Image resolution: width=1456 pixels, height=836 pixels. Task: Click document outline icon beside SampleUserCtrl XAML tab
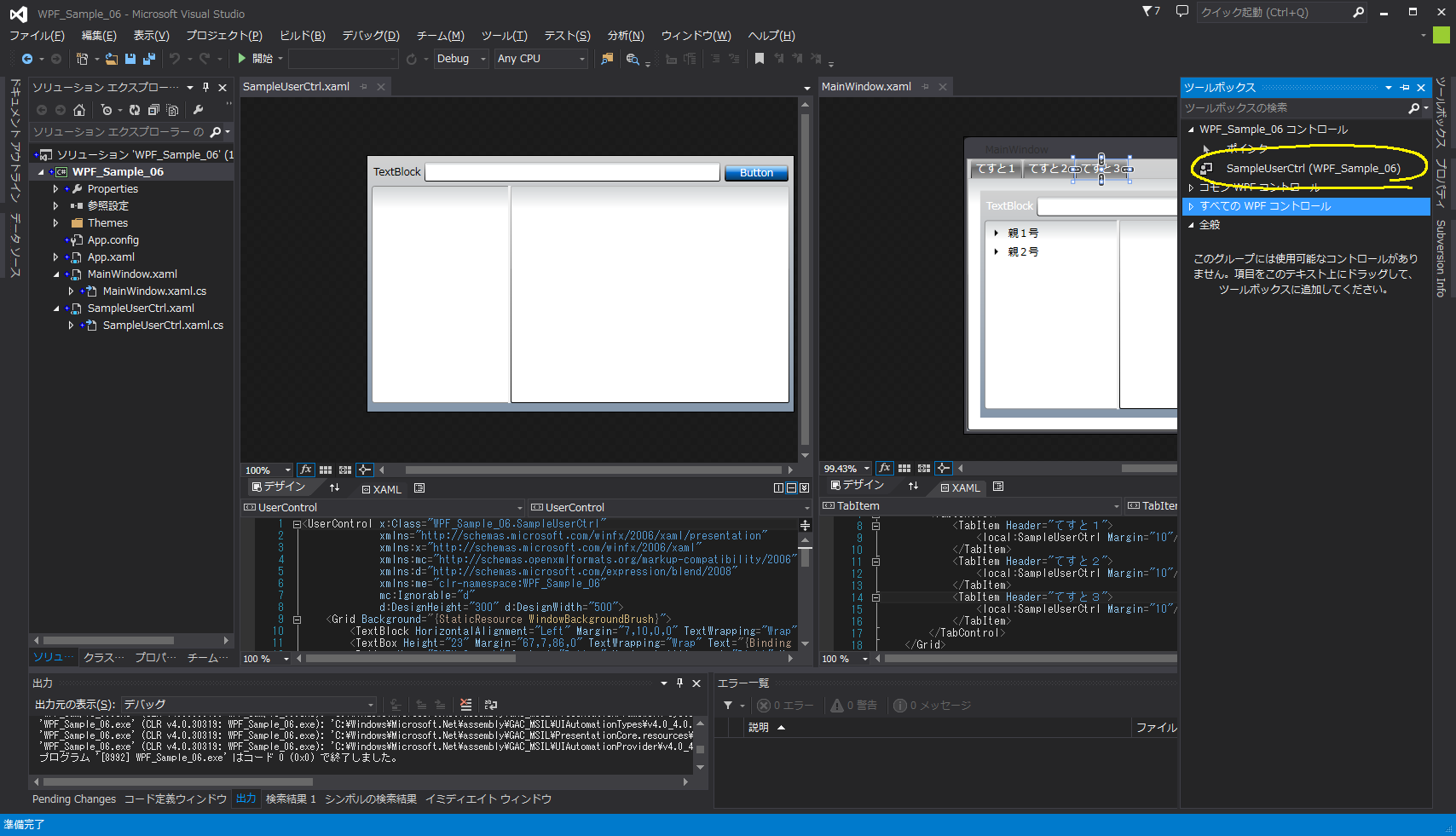click(x=419, y=488)
